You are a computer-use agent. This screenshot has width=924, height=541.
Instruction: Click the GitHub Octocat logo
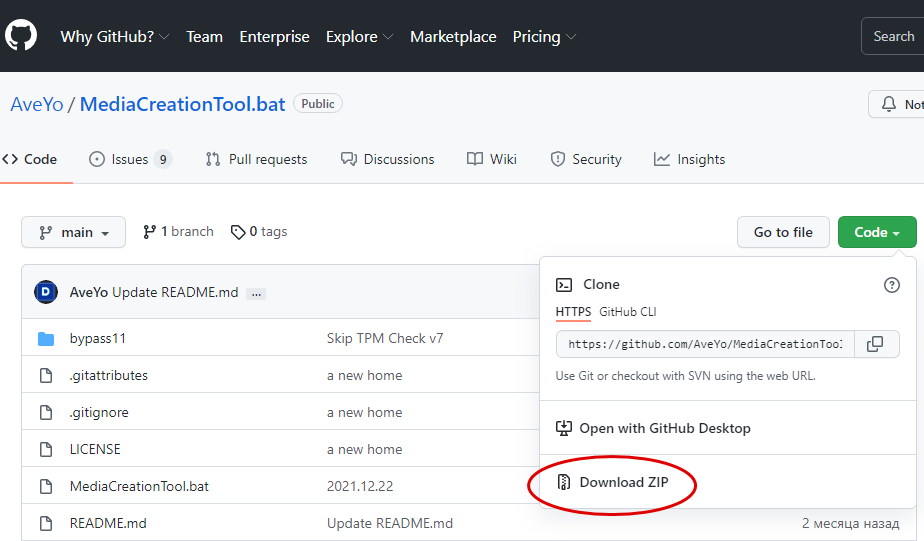pos(21,36)
